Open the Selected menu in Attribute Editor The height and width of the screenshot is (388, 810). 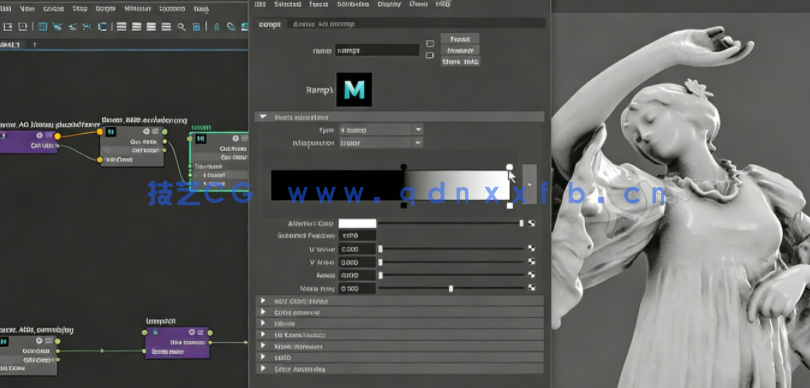[x=288, y=4]
